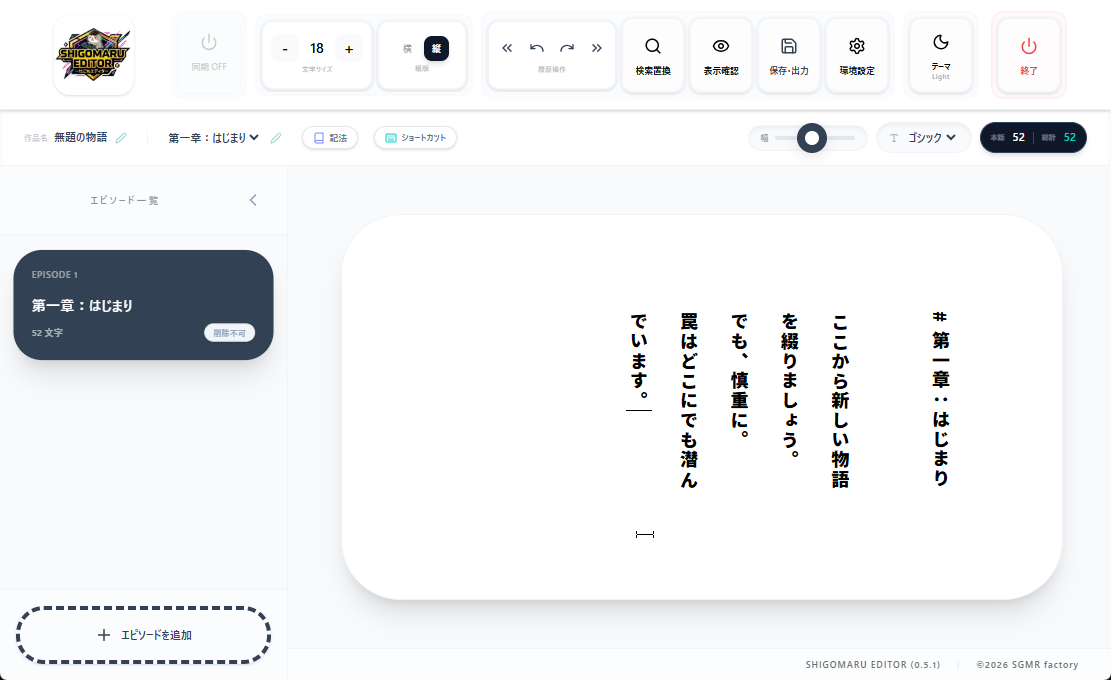Click the undo arrow in 履歴操作

[537, 46]
